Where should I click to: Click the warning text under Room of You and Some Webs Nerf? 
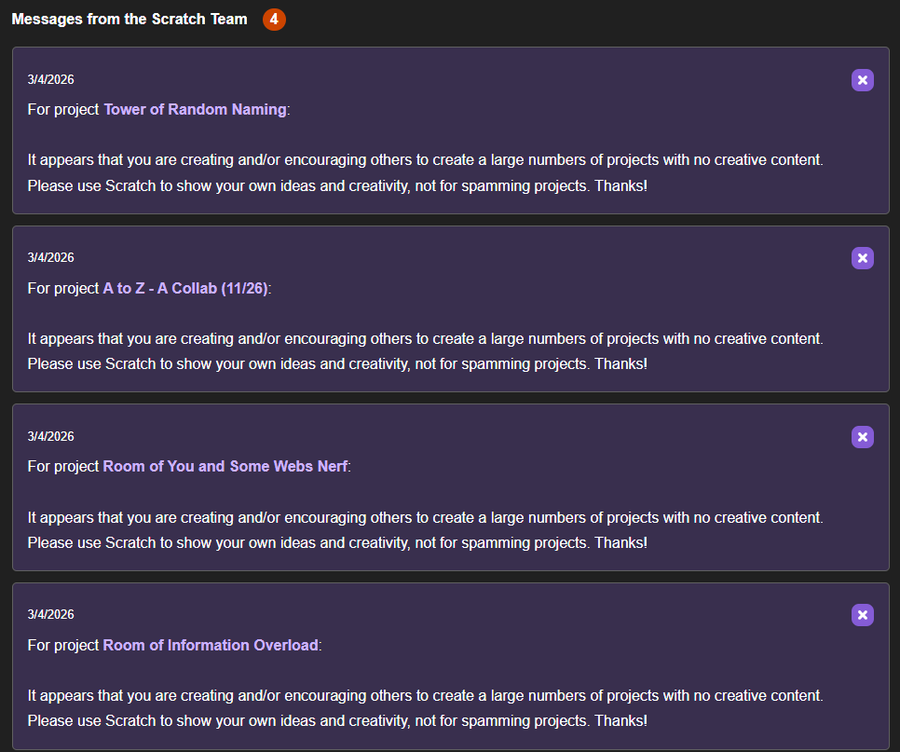click(x=425, y=530)
